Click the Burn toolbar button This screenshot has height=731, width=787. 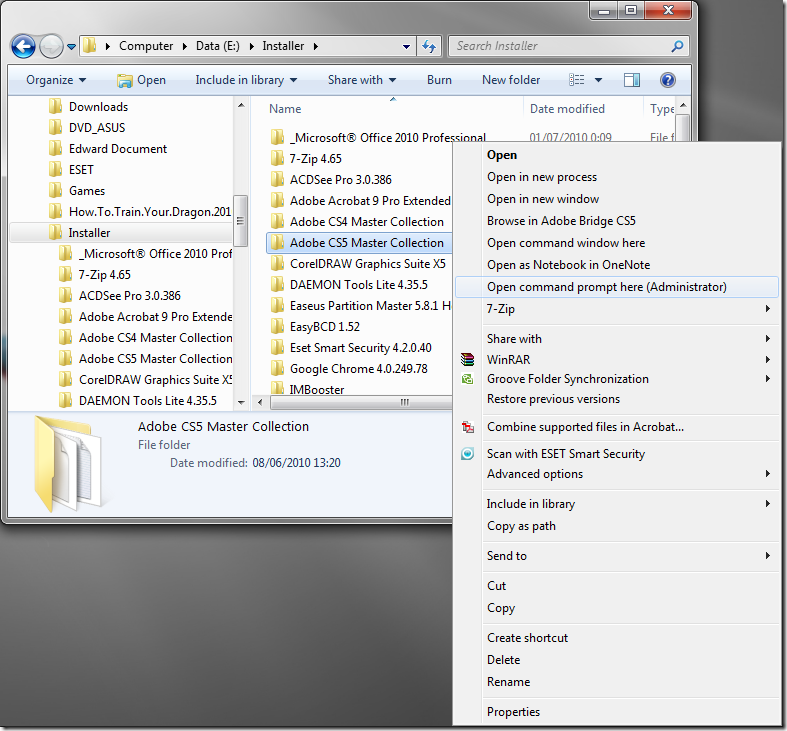point(439,80)
